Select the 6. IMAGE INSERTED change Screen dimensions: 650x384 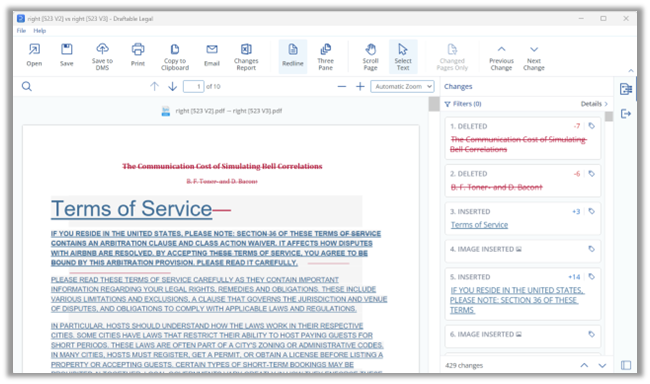(x=522, y=336)
